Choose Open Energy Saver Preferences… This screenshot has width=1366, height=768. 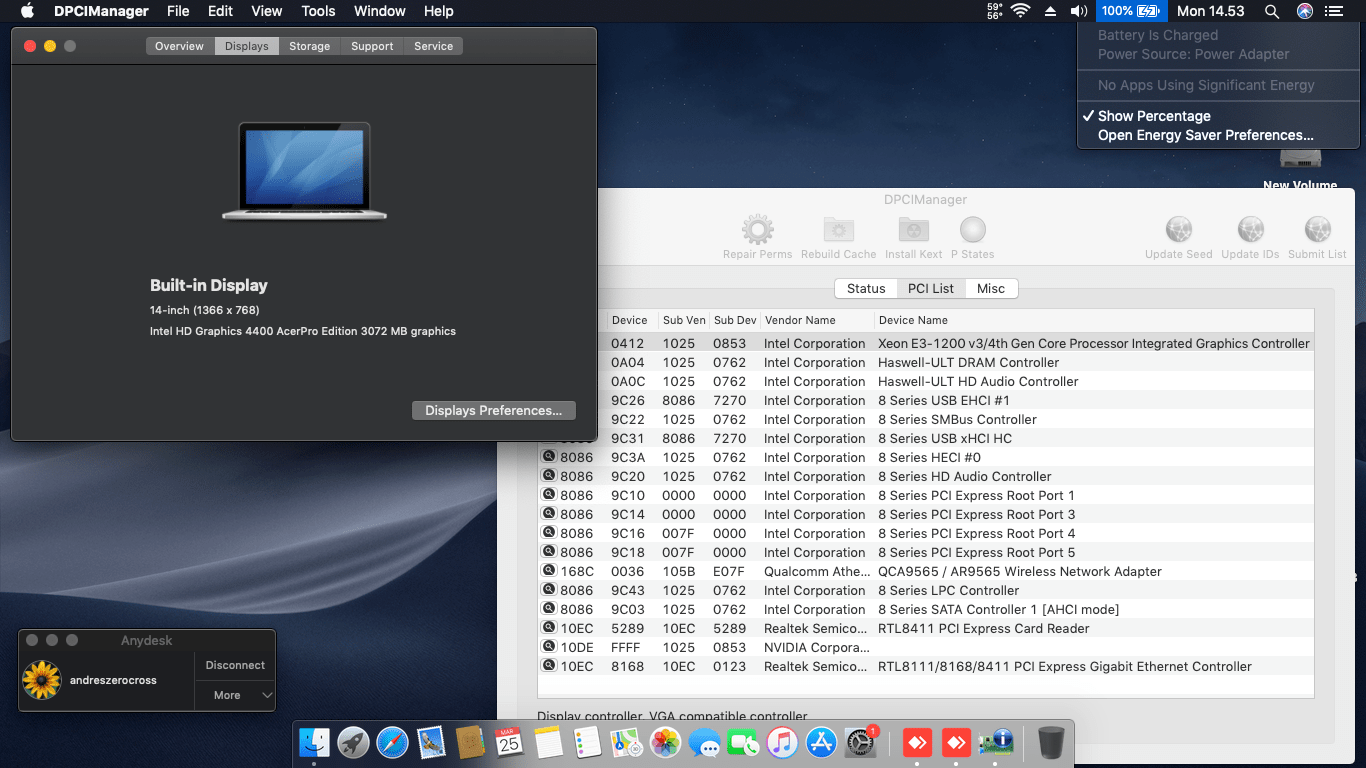coord(1207,135)
